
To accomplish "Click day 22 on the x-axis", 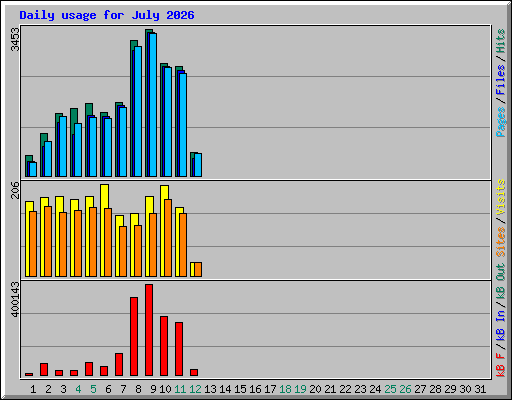I will [345, 389].
